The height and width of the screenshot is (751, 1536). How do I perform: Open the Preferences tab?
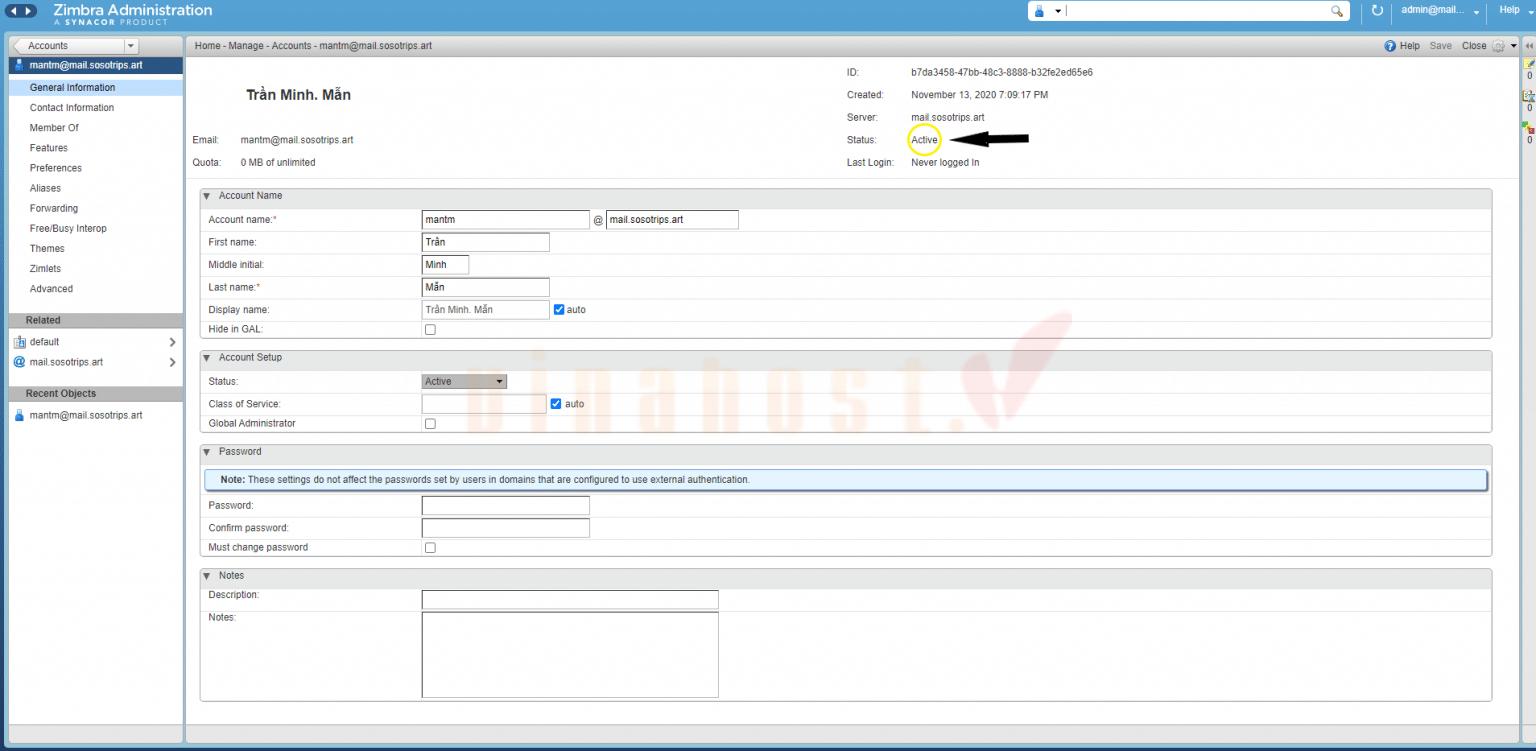tap(56, 168)
